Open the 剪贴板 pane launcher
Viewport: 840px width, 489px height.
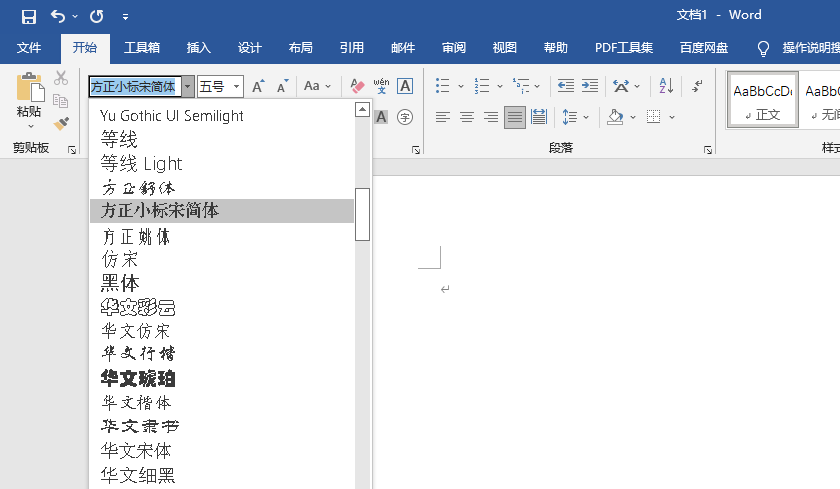coord(72,150)
